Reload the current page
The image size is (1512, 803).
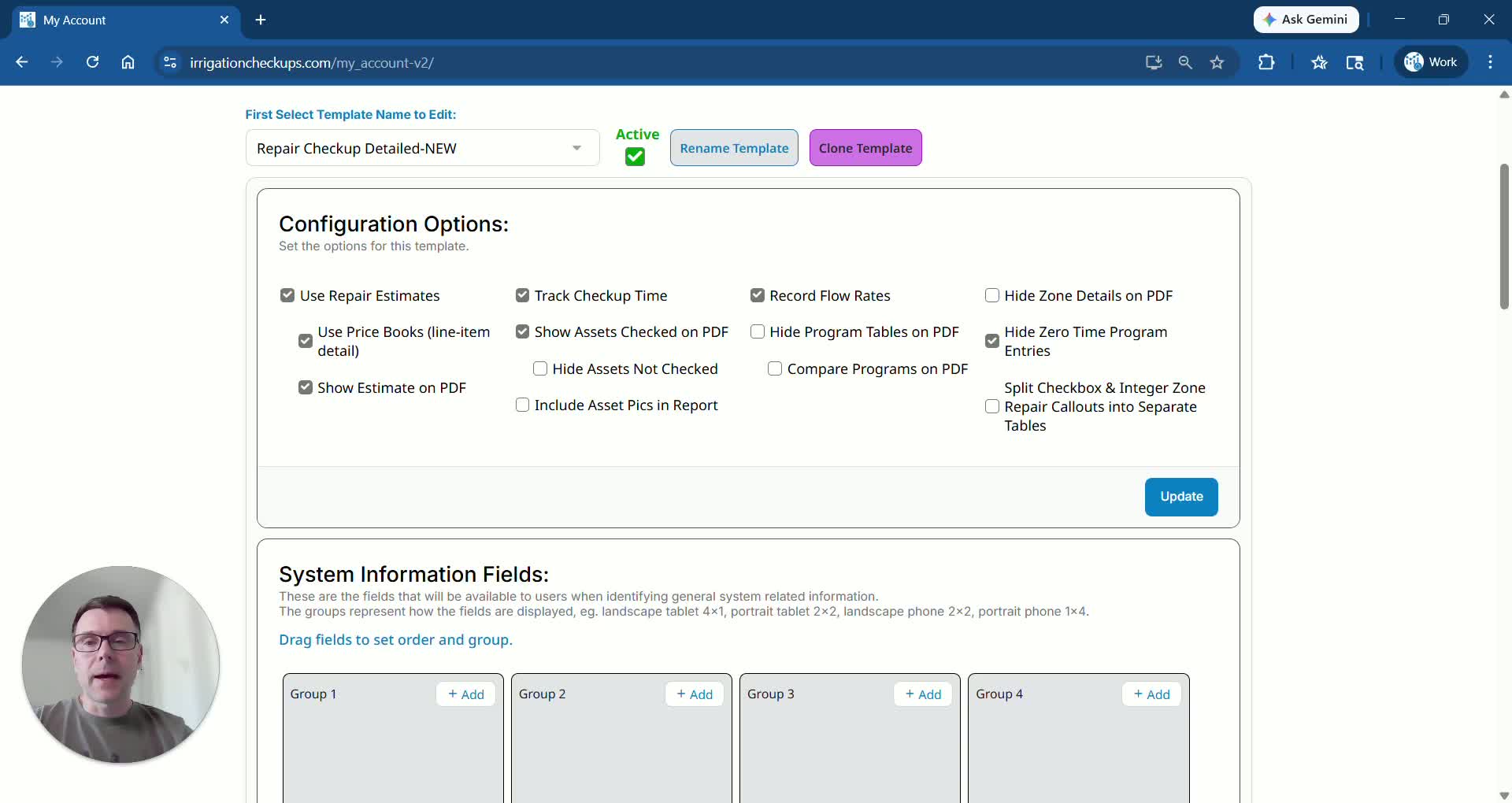[92, 62]
